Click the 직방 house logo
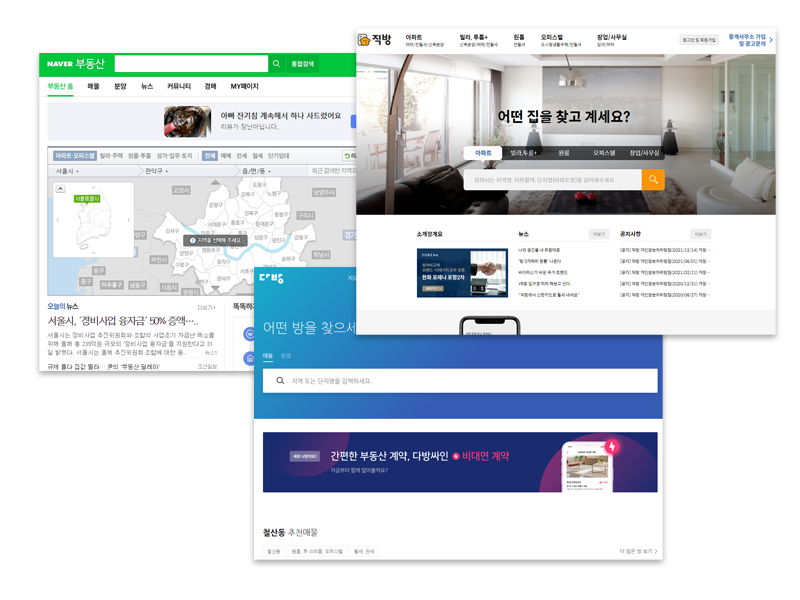 click(363, 40)
